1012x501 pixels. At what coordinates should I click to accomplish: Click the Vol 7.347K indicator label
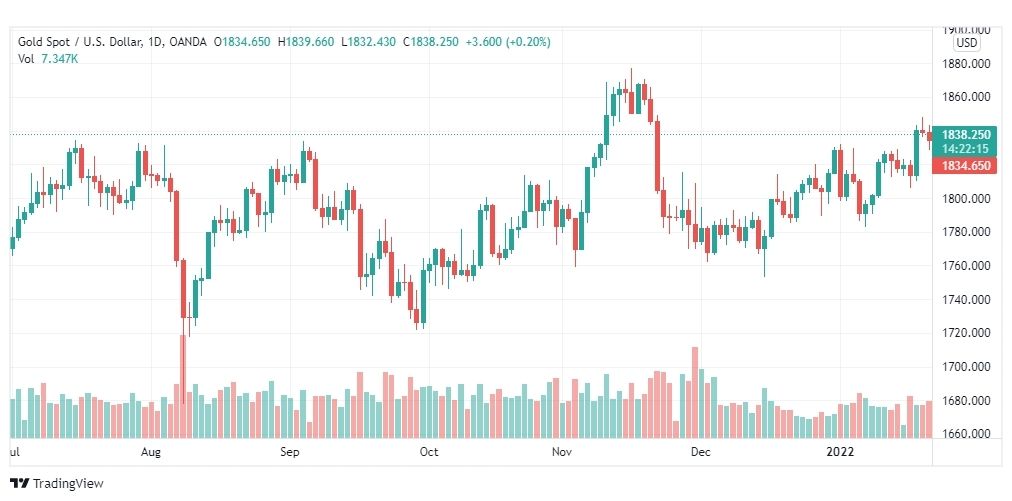[48, 59]
